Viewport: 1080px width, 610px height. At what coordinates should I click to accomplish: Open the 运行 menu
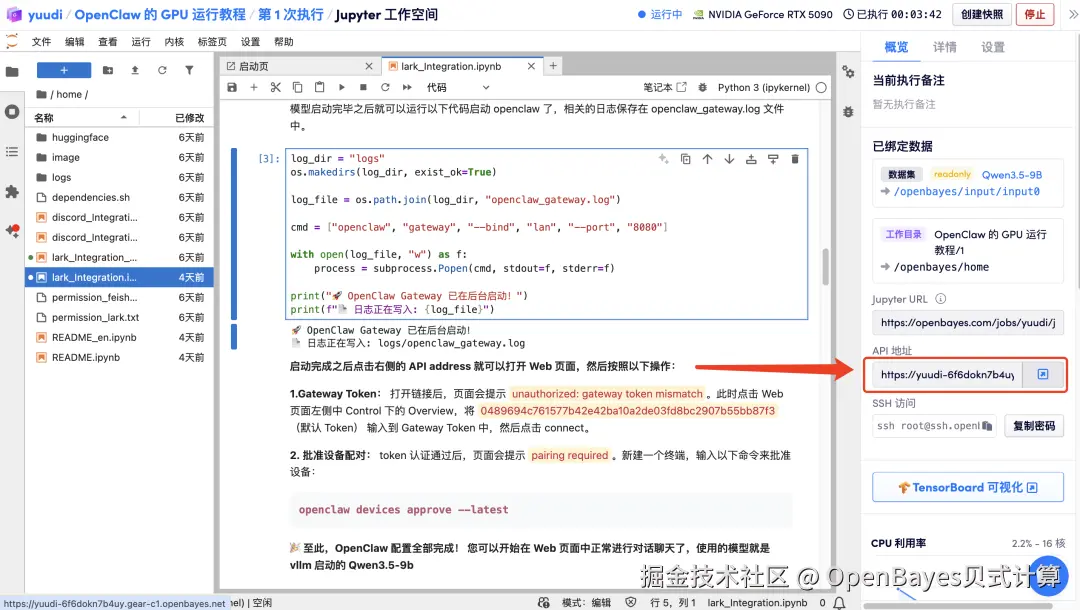coord(141,42)
